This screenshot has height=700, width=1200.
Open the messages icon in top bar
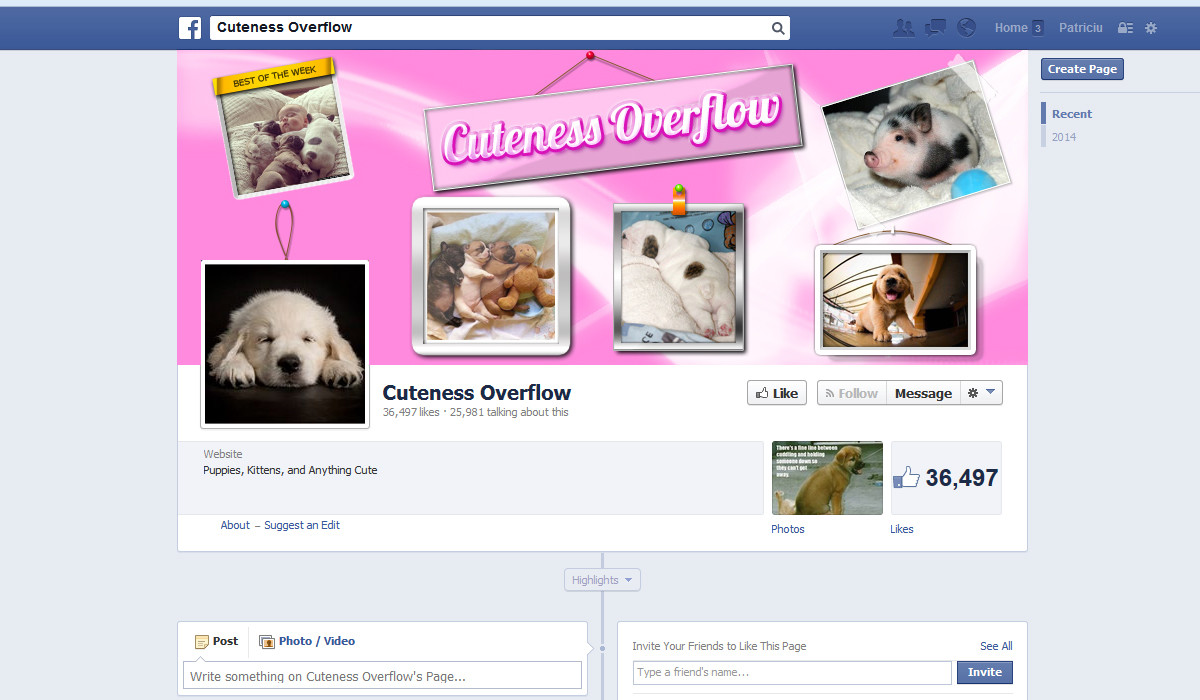coord(935,28)
